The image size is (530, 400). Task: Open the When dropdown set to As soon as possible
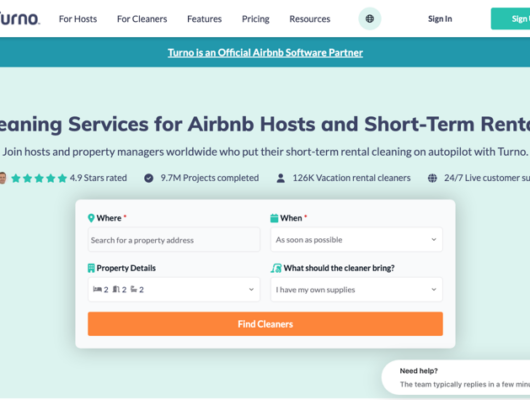pyautogui.click(x=356, y=240)
